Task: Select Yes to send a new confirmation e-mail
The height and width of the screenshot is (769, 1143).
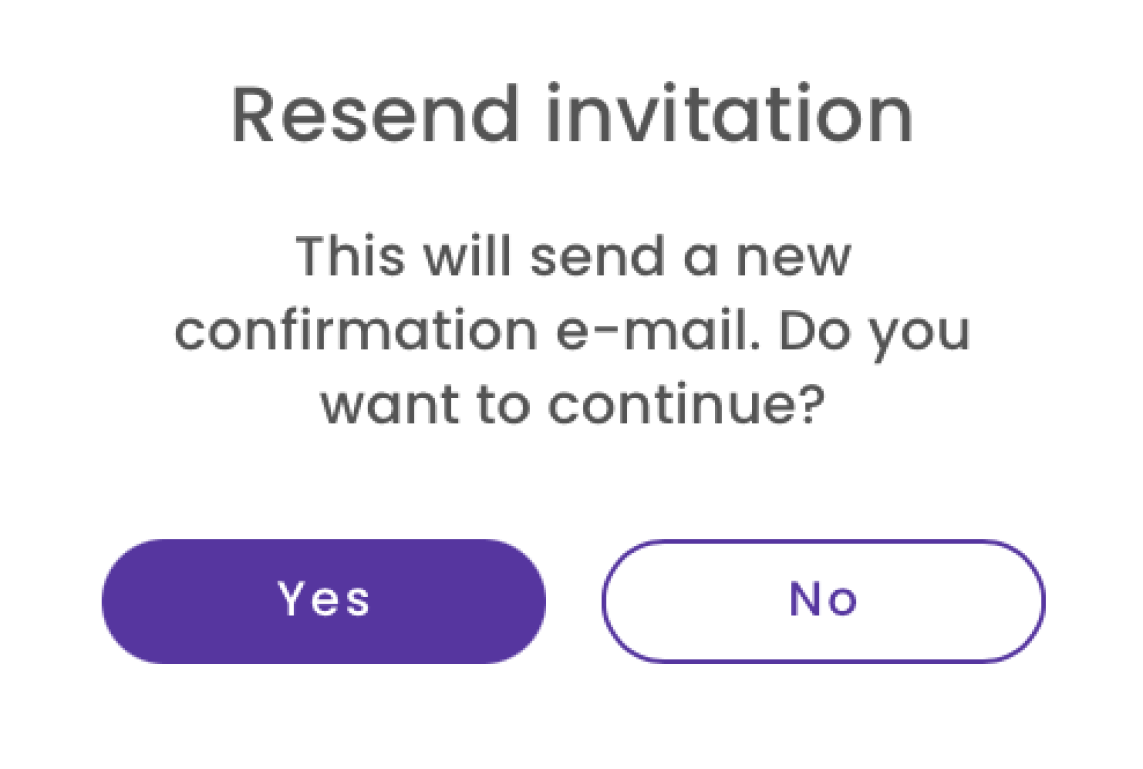Action: click(x=322, y=599)
